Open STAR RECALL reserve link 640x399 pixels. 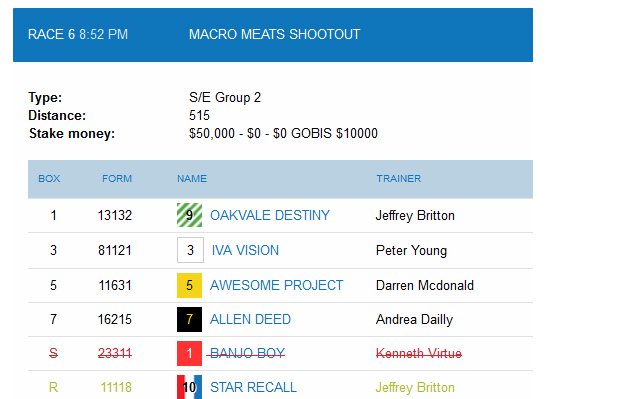pyautogui.click(x=253, y=387)
